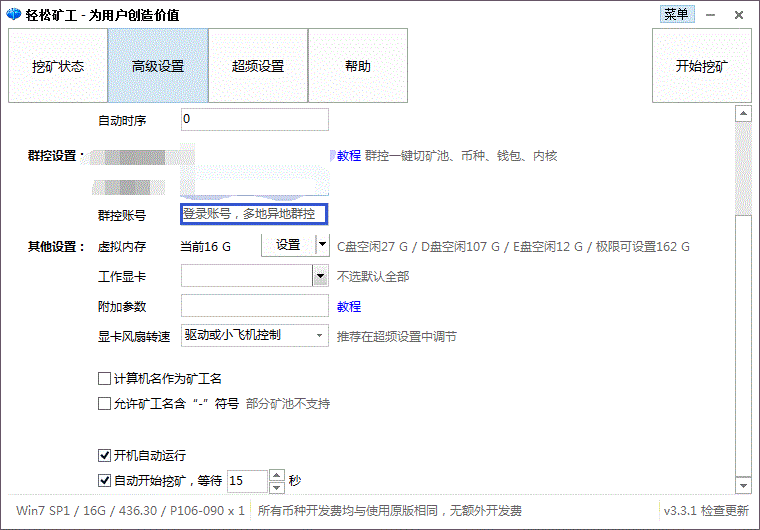Click the 附加参数 input field
The width and height of the screenshot is (760, 530).
pyautogui.click(x=254, y=306)
